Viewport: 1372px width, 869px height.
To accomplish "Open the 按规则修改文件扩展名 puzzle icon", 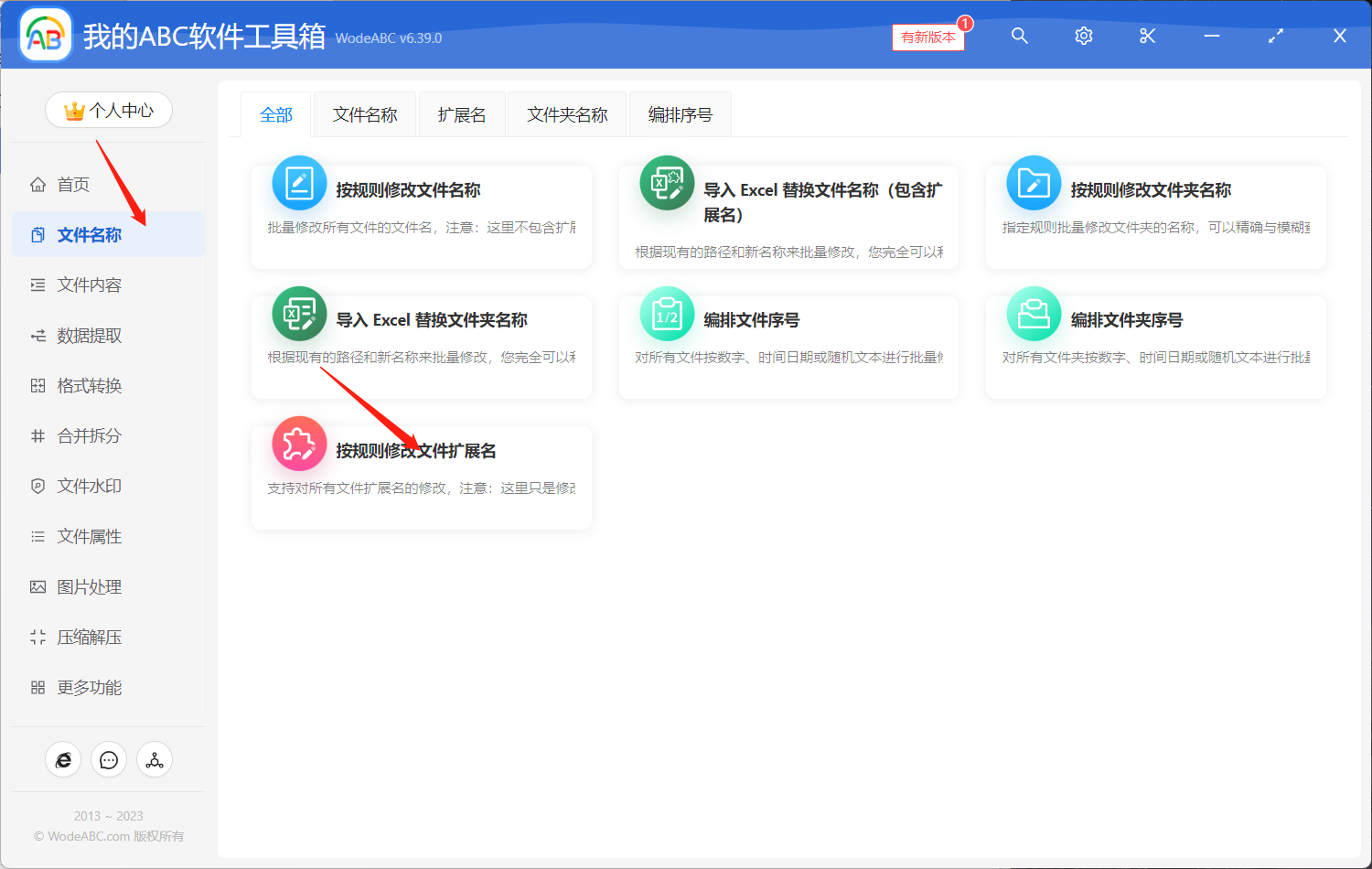I will pos(299,443).
